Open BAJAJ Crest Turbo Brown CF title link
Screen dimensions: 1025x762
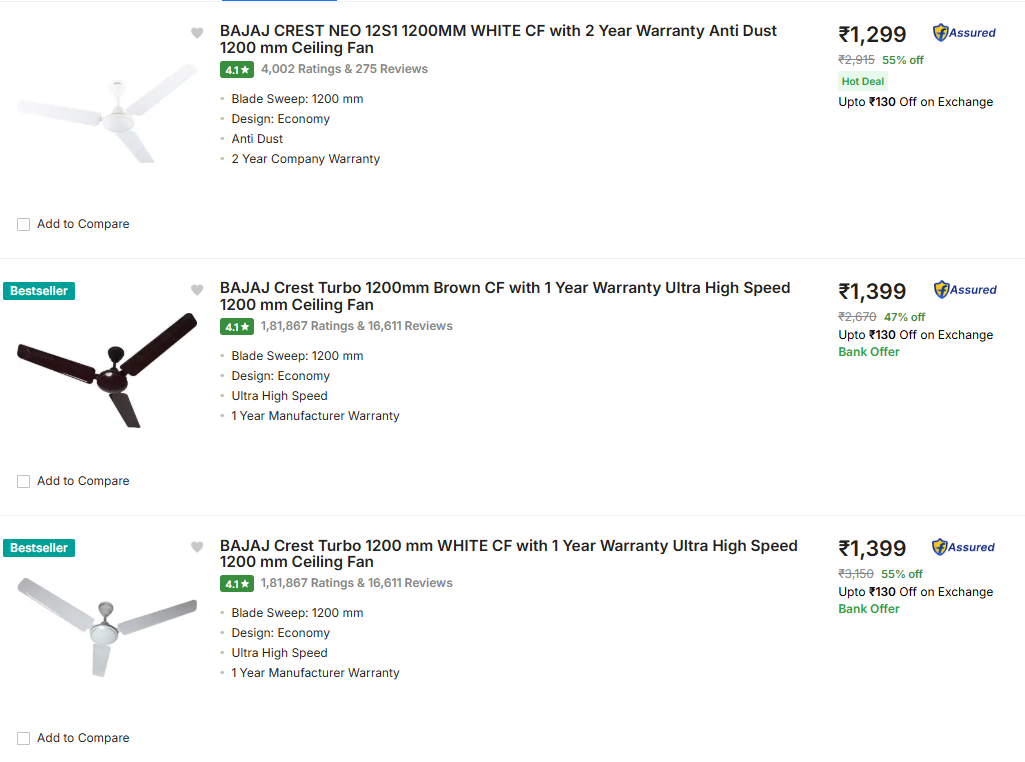coord(505,296)
